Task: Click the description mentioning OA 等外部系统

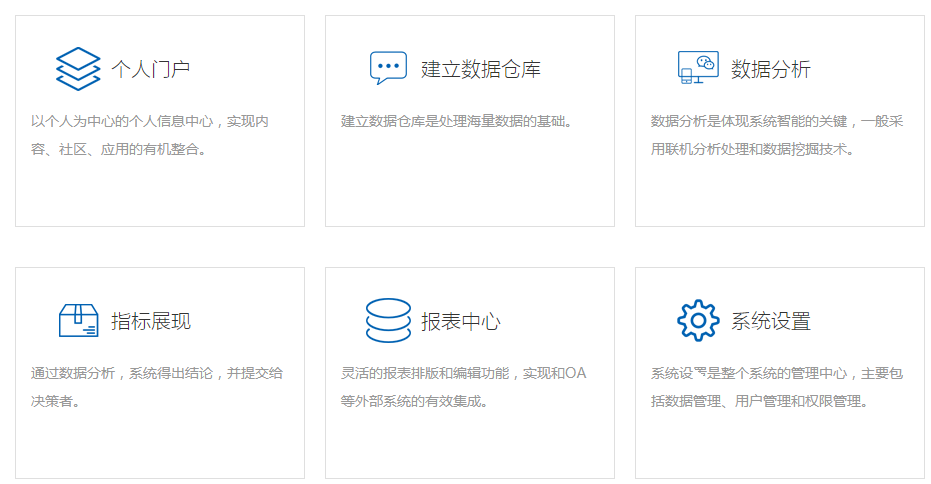Action: click(463, 387)
